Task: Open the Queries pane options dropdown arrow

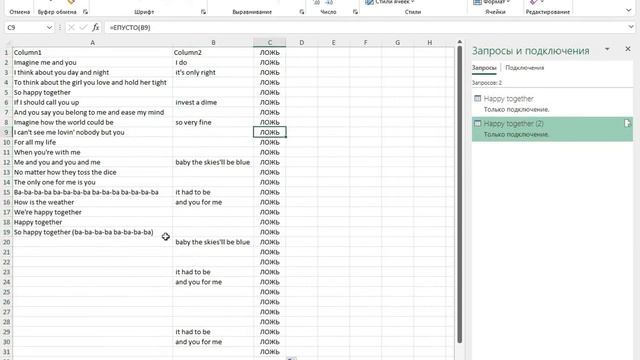Action: pos(607,49)
